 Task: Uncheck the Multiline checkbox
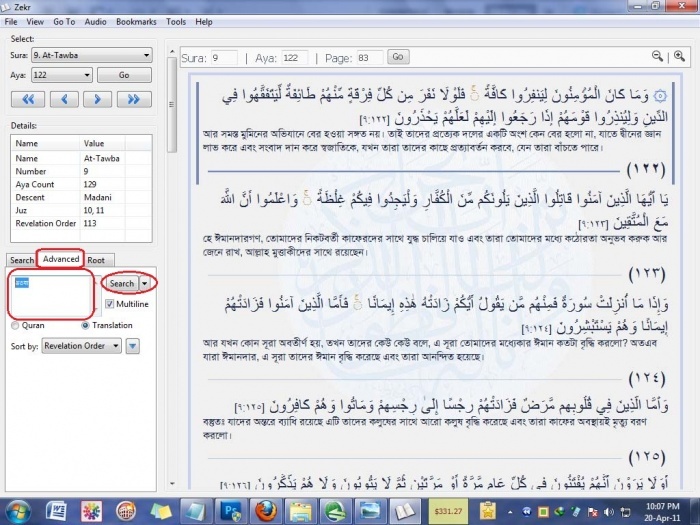click(110, 304)
